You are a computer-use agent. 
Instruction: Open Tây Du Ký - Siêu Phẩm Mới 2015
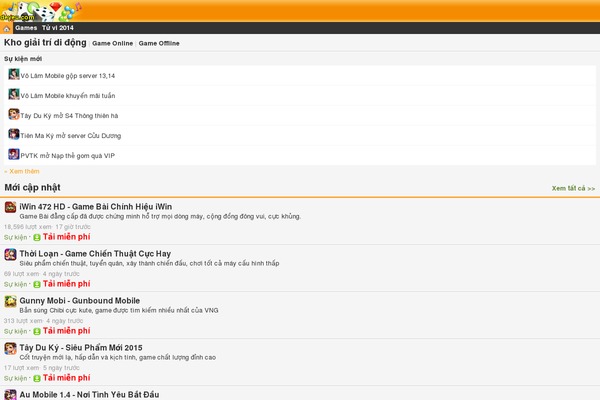tap(81, 348)
